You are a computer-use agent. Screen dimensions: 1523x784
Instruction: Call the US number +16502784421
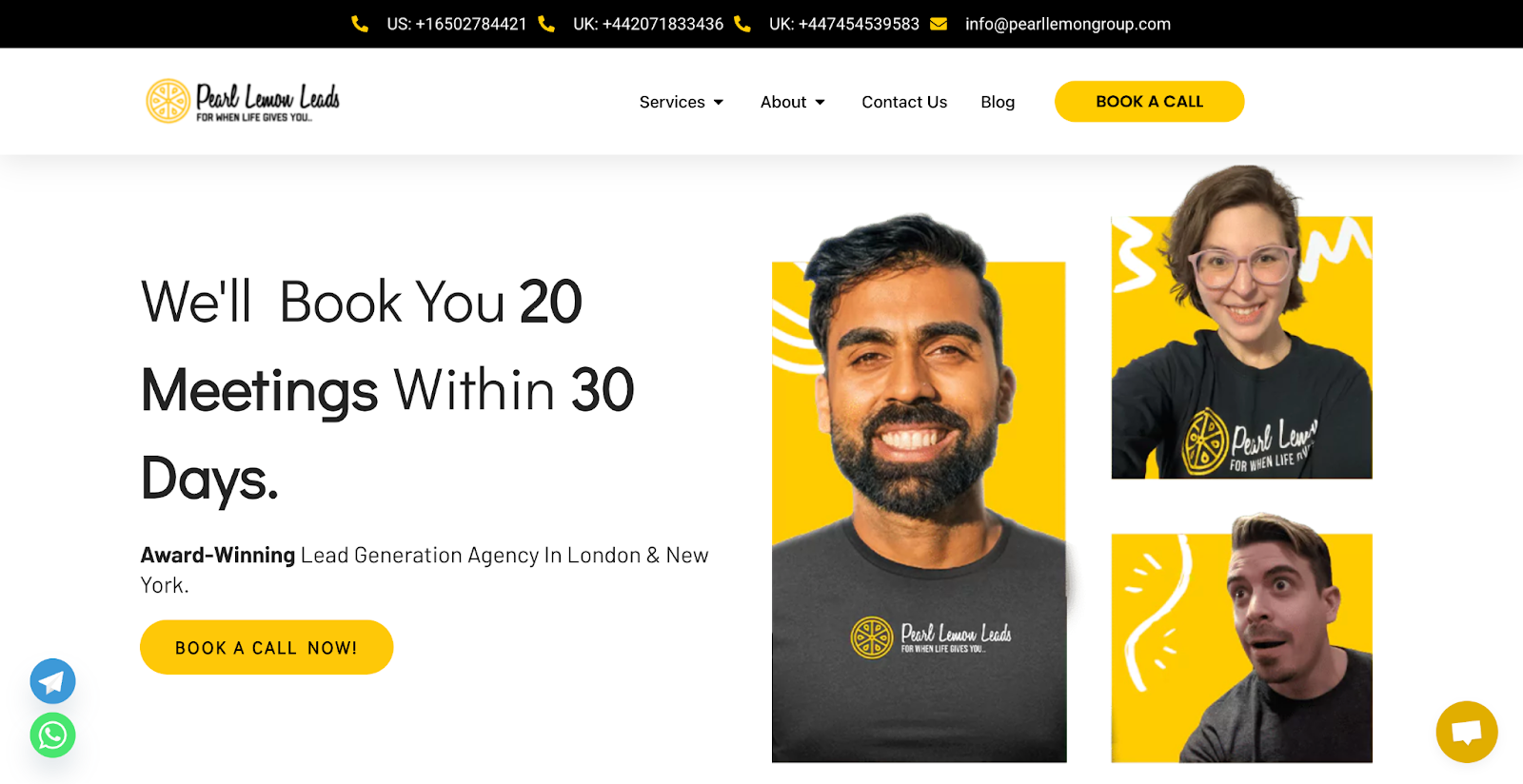click(457, 24)
